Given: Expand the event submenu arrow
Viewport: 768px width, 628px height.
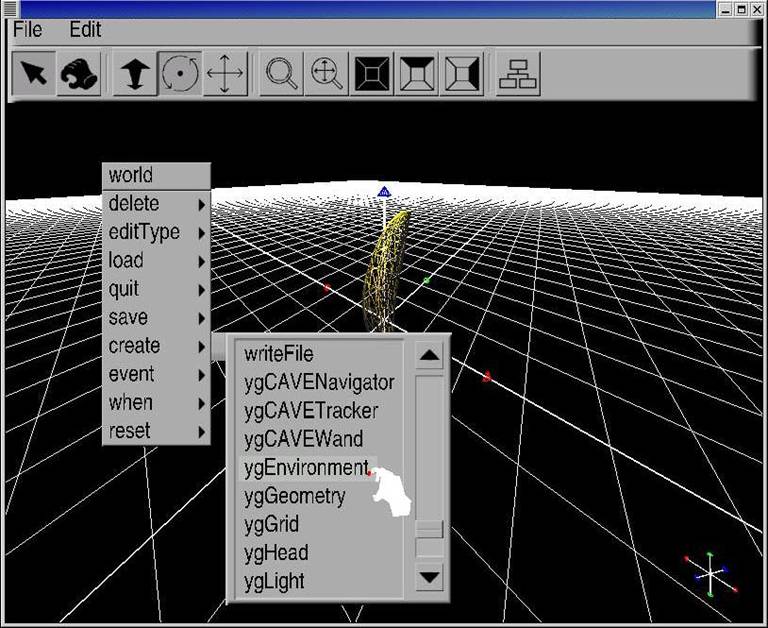Looking at the screenshot, I should [x=201, y=375].
